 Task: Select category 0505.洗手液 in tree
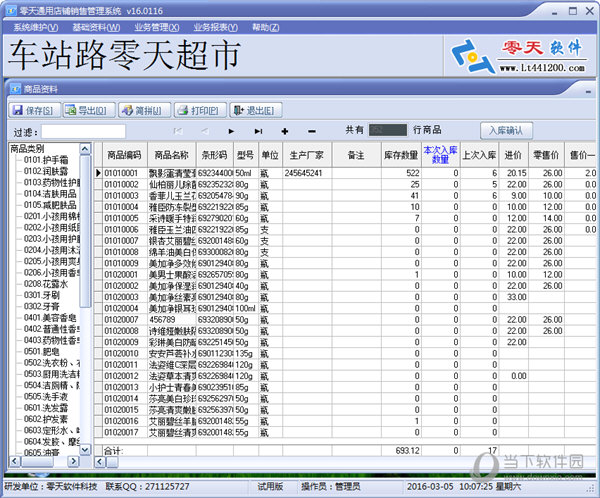pyautogui.click(x=46, y=397)
